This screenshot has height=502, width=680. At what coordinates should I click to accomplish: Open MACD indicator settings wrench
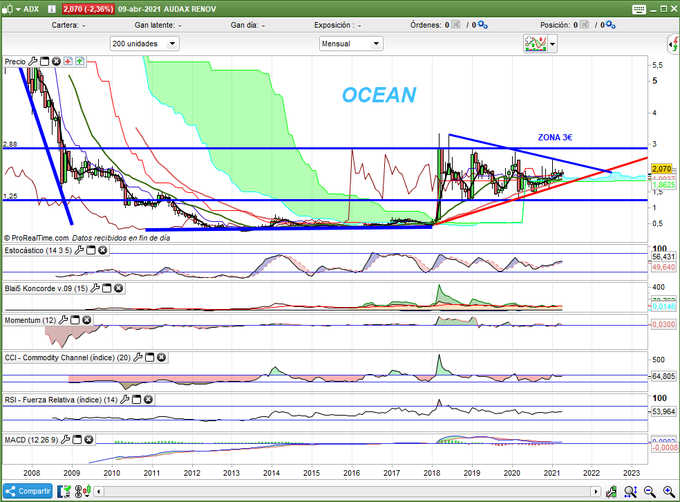point(65,440)
